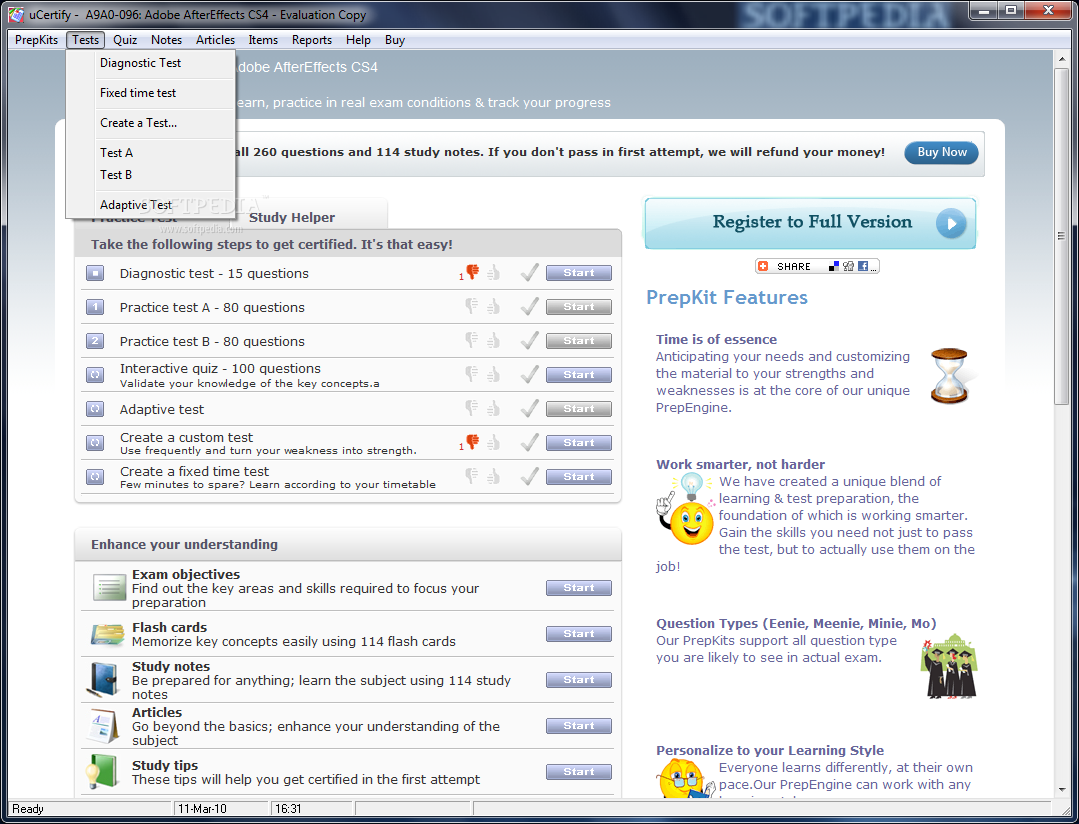Select Diagnostic Test from the Tests menu
The width and height of the screenshot is (1079, 824).
(x=151, y=63)
